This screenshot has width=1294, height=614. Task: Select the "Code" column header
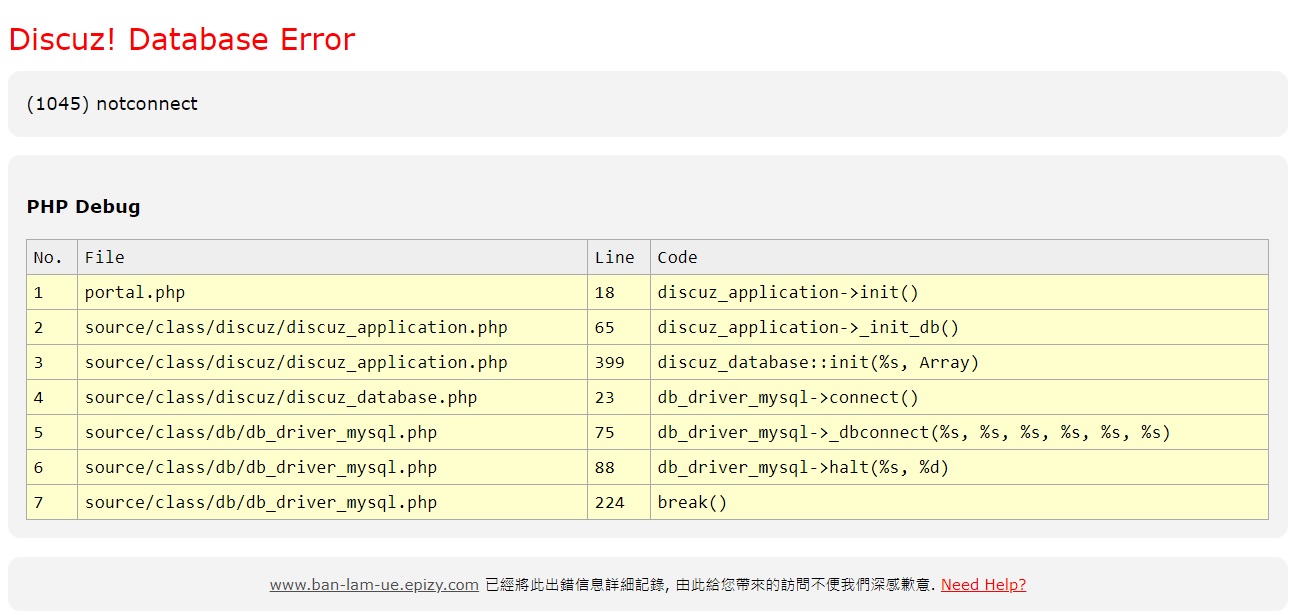pyautogui.click(x=677, y=257)
